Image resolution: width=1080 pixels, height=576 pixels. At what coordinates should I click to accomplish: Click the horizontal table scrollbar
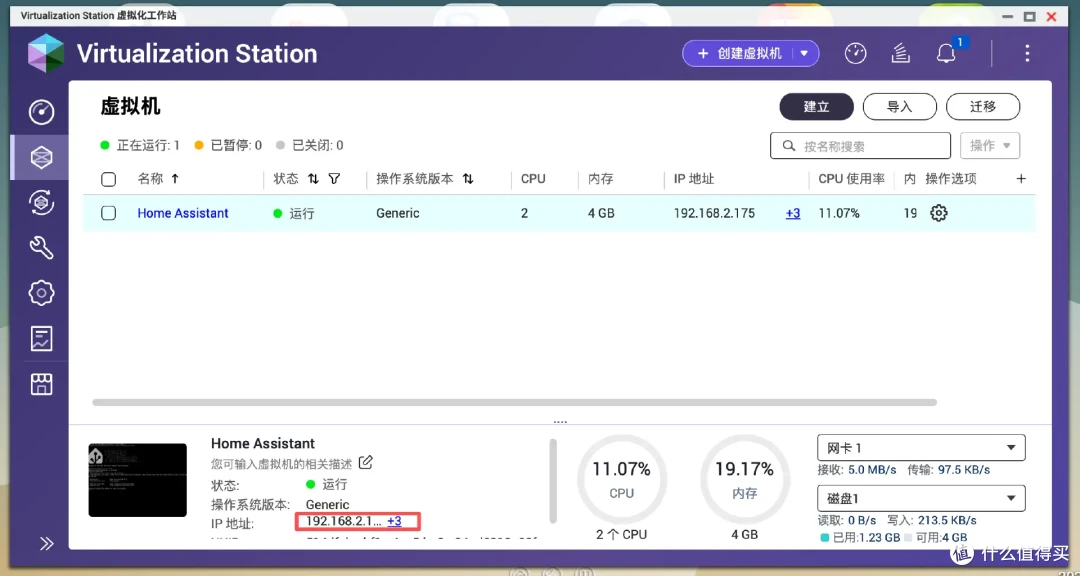click(x=515, y=402)
